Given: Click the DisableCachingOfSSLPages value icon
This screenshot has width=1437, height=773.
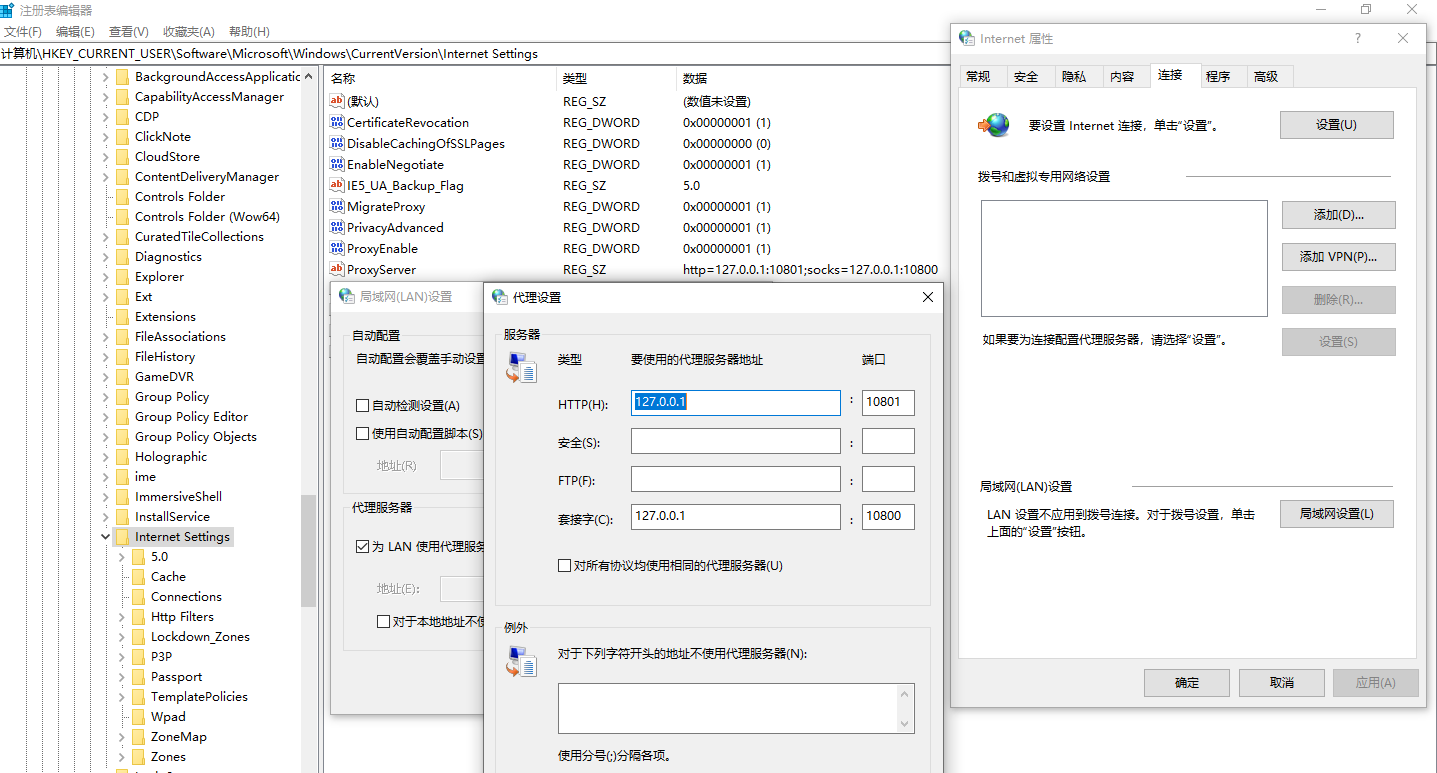Looking at the screenshot, I should (337, 143).
